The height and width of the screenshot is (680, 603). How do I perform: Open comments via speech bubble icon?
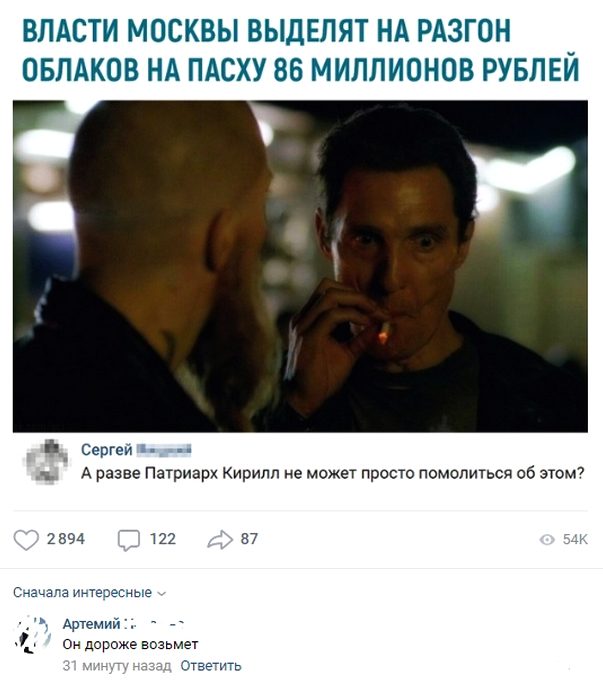click(x=129, y=540)
